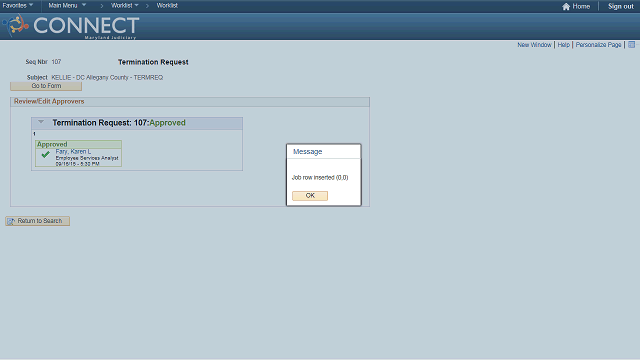Click the green approved checkmark icon

point(45,154)
